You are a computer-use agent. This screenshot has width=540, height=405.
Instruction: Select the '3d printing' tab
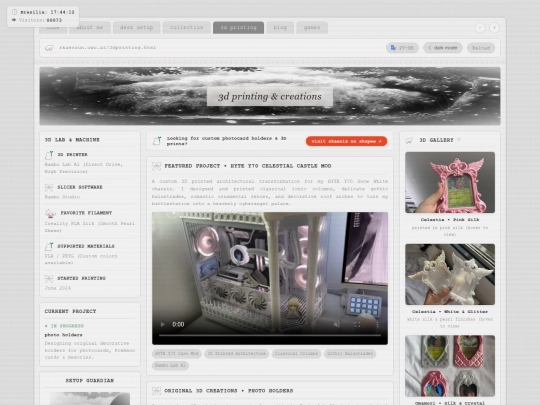point(238,28)
